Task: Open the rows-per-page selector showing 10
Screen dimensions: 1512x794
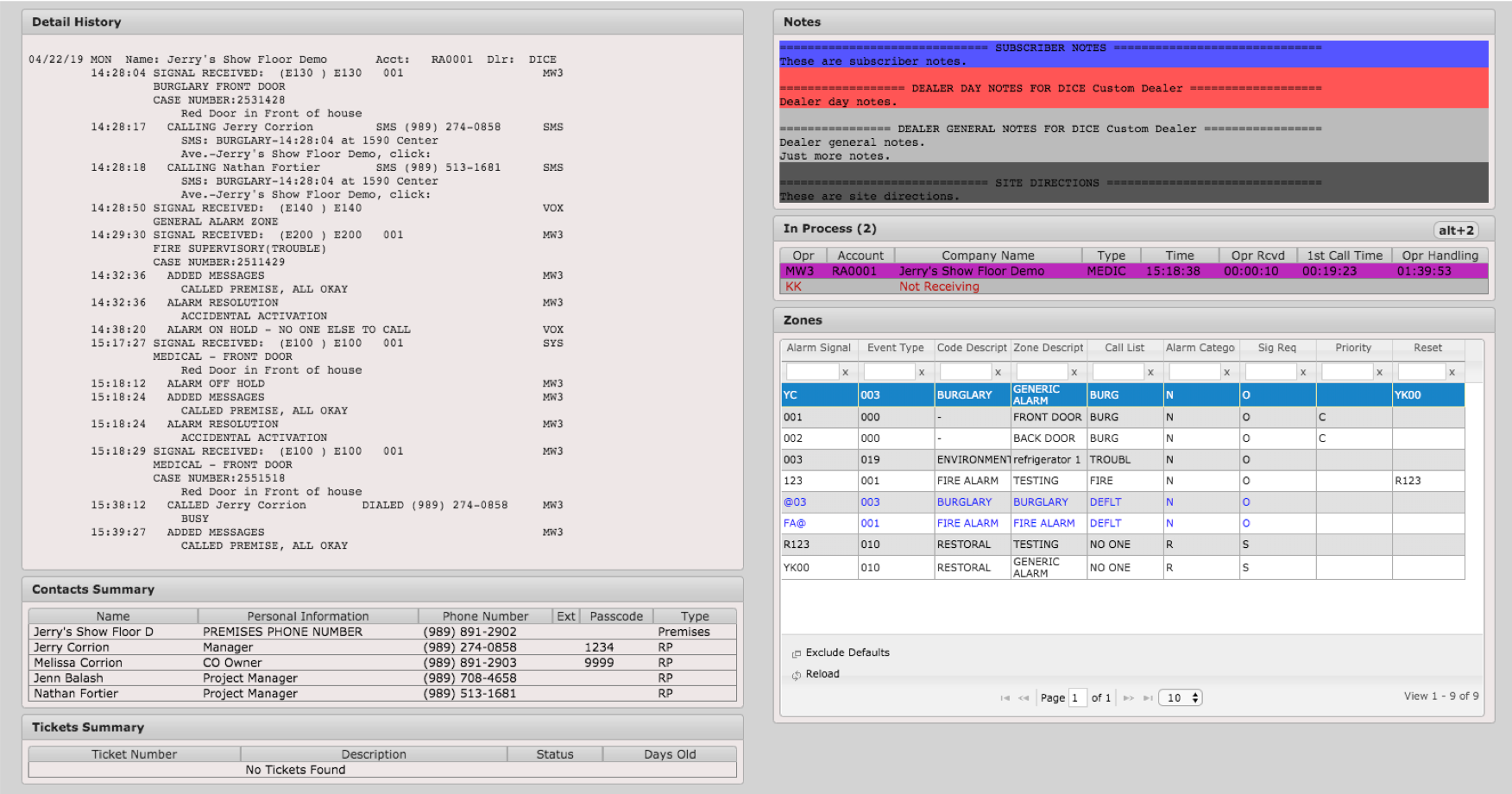Action: click(1174, 697)
